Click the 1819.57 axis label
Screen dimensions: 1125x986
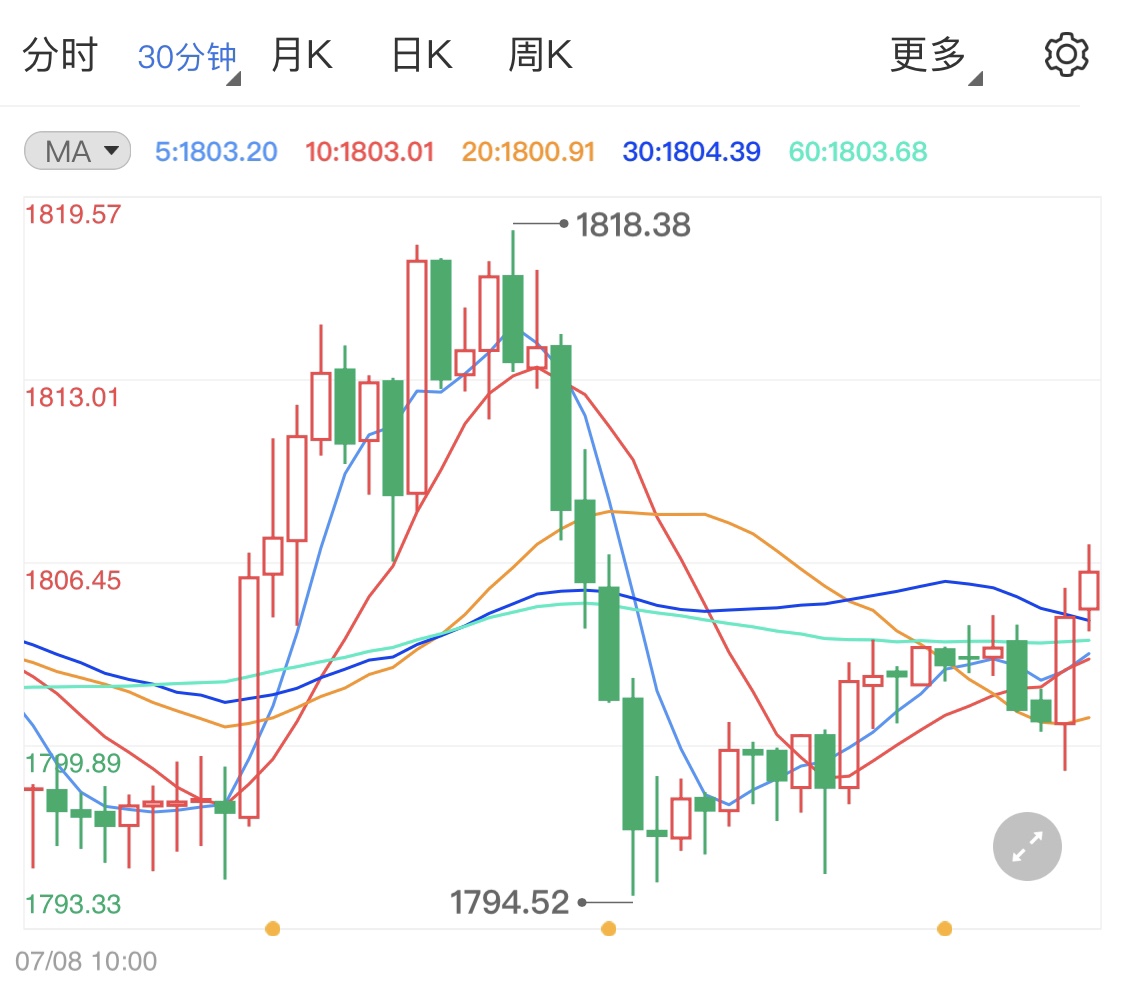(73, 215)
